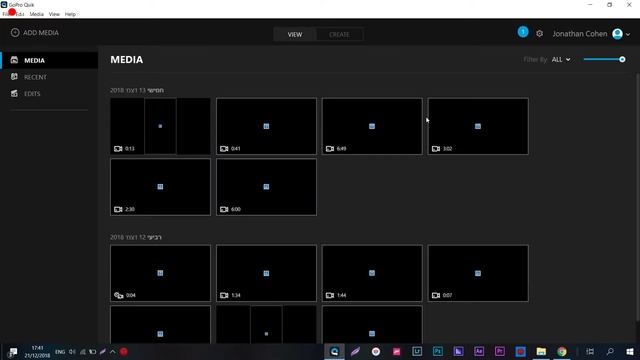The height and width of the screenshot is (360, 640).
Task: Open the 0:07 video thumbnail
Action: 478,273
